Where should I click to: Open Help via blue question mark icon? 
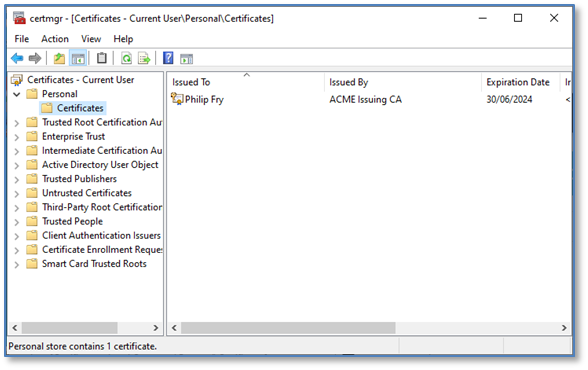tap(168, 58)
